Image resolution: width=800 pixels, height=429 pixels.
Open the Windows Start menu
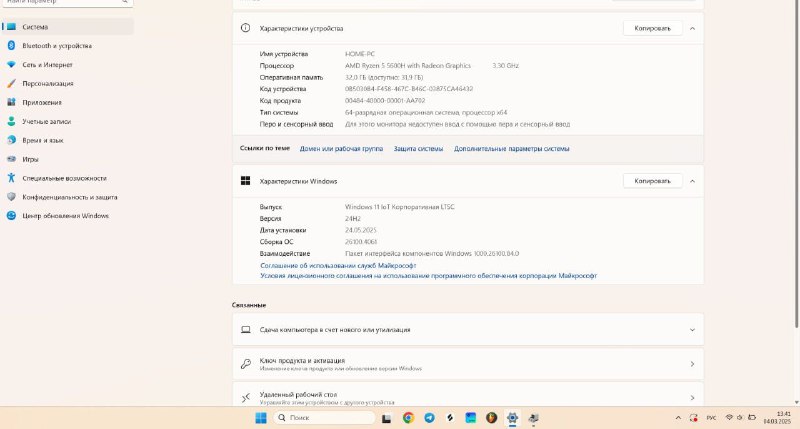pyautogui.click(x=261, y=418)
